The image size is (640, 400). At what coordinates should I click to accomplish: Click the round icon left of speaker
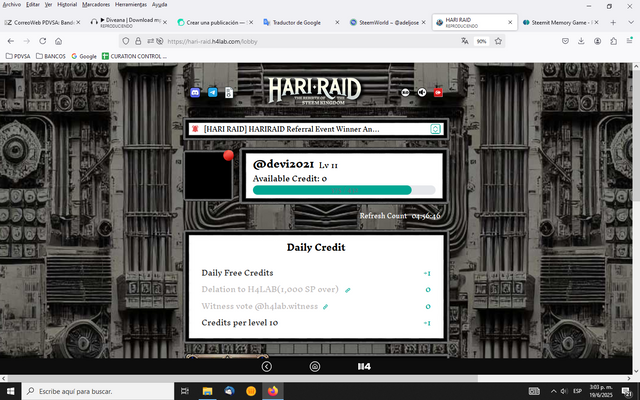click(x=405, y=93)
